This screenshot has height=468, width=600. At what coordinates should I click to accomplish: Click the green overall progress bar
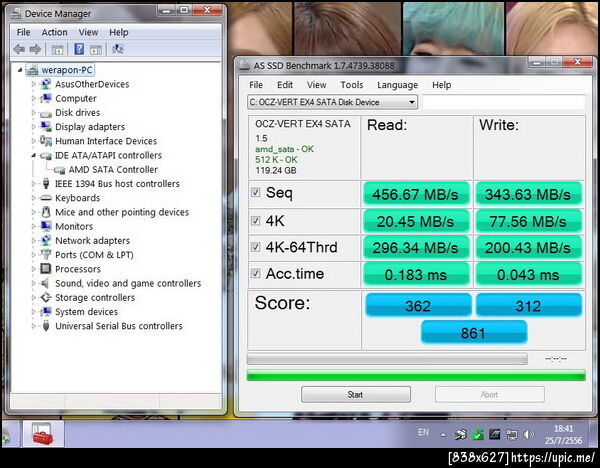pyautogui.click(x=416, y=375)
